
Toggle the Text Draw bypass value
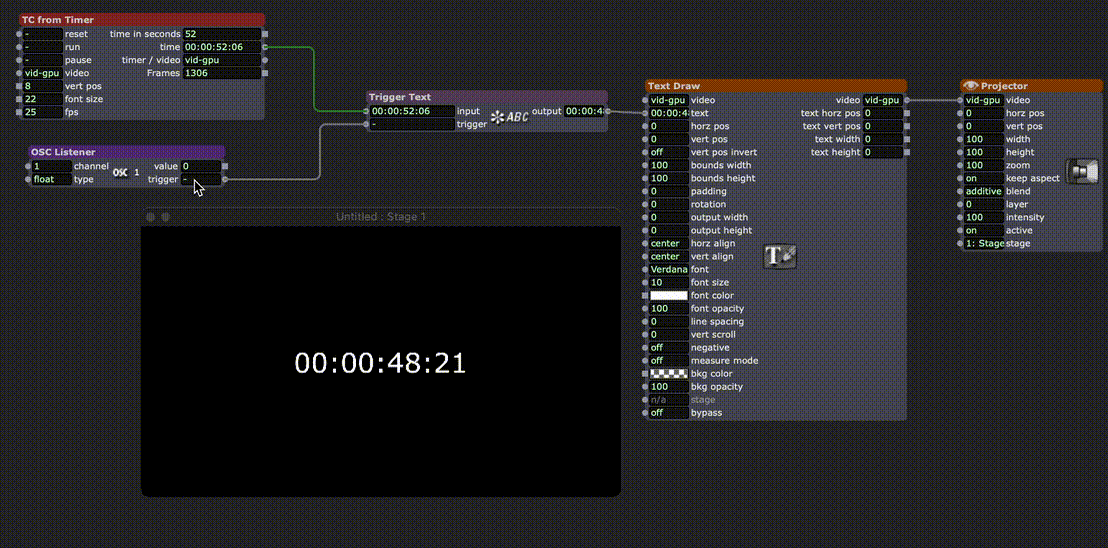tap(667, 413)
